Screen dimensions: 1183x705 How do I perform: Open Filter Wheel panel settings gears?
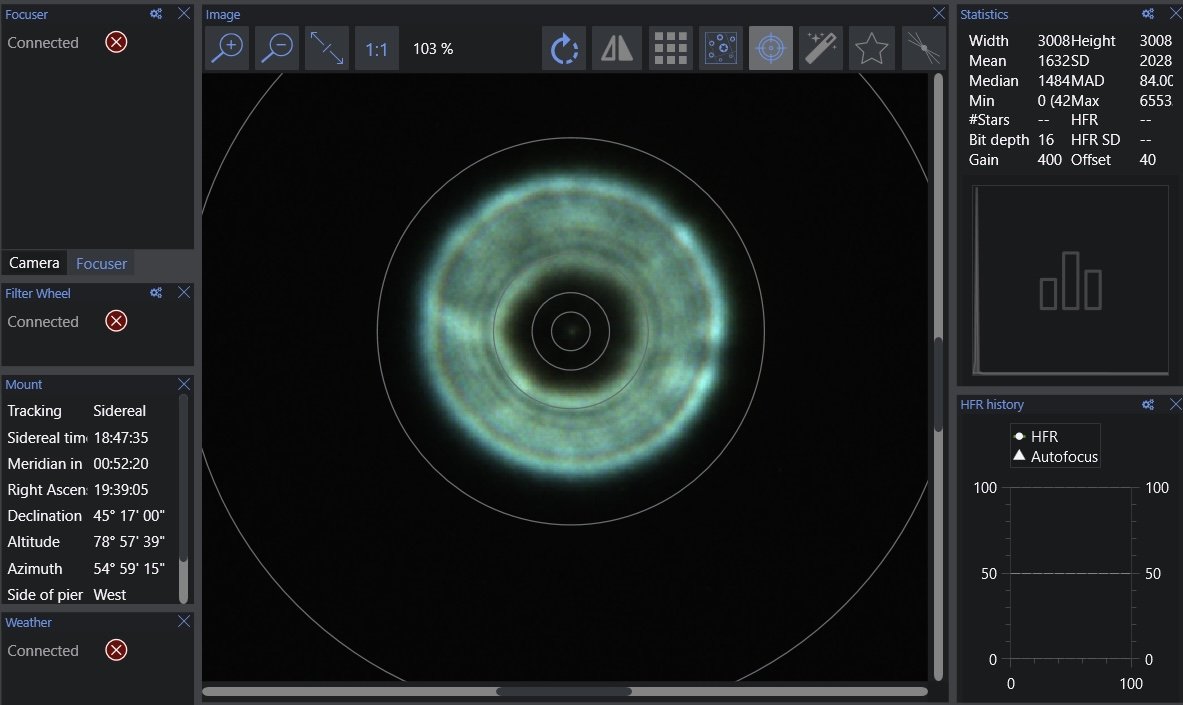point(156,293)
